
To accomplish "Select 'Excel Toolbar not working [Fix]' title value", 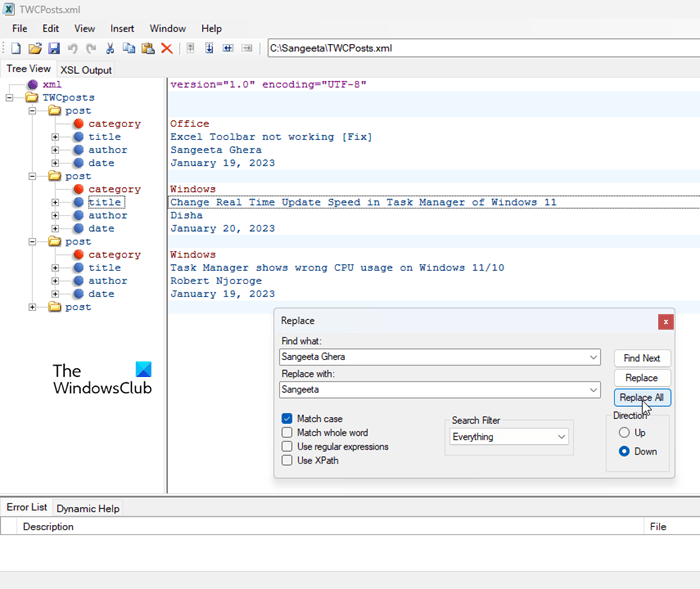I will tap(271, 137).
